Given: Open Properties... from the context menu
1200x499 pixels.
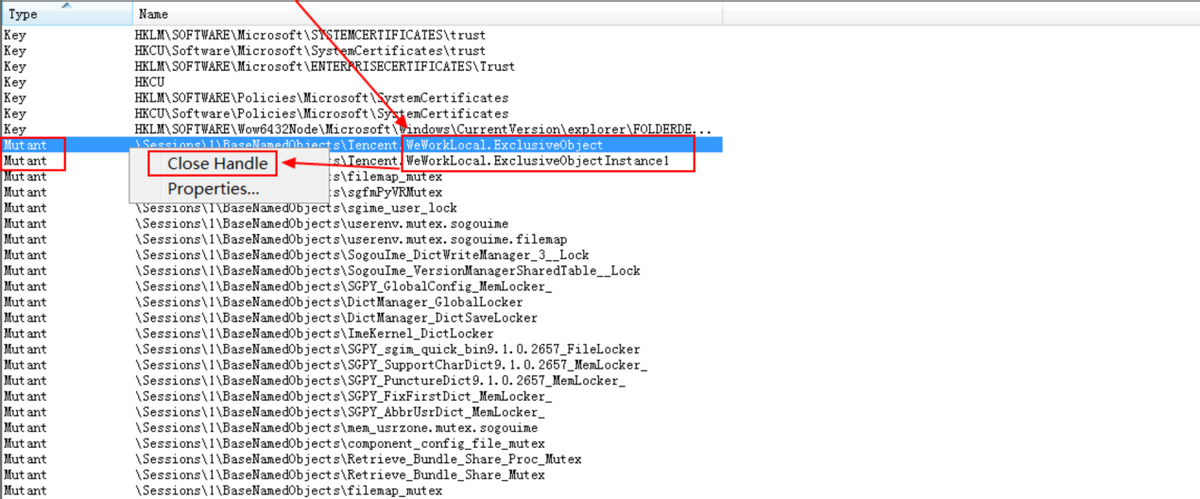Looking at the screenshot, I should coord(214,188).
